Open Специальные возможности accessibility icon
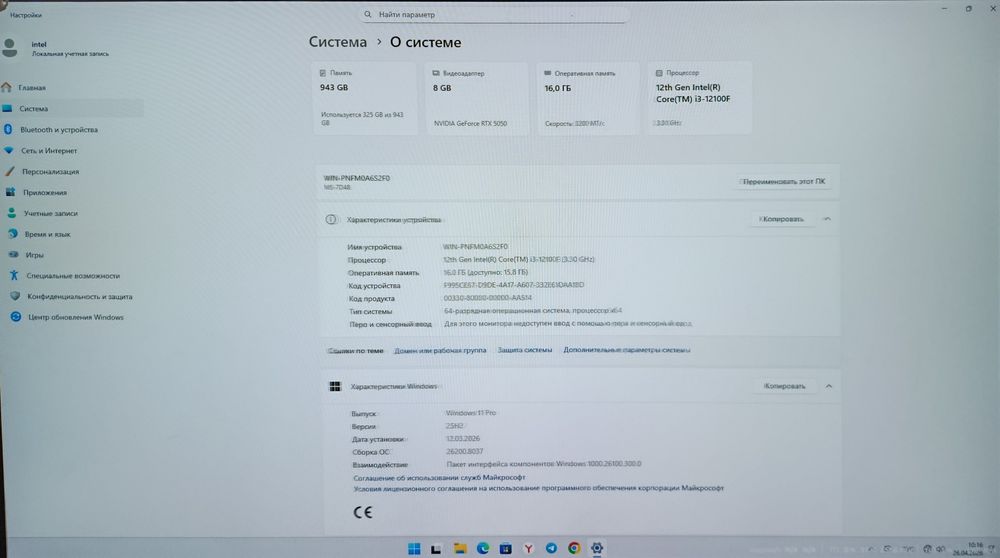 tap(14, 275)
